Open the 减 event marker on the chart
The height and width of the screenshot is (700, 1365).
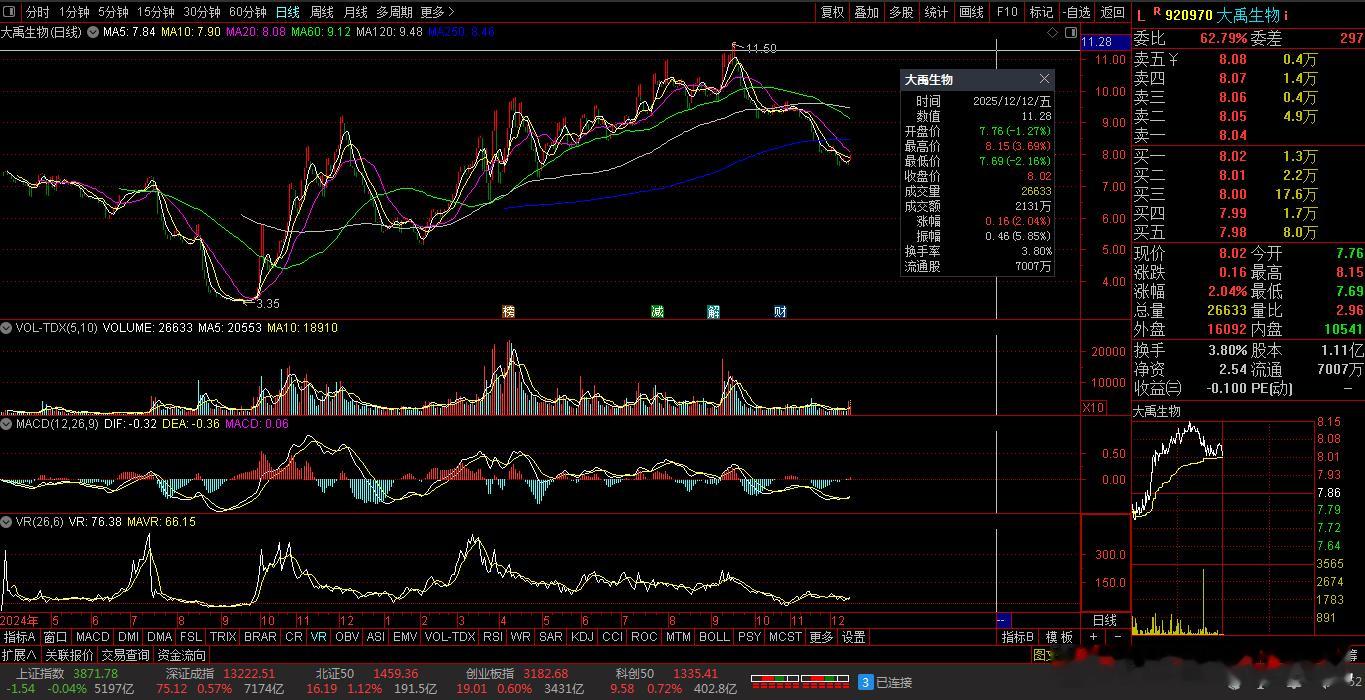point(656,311)
